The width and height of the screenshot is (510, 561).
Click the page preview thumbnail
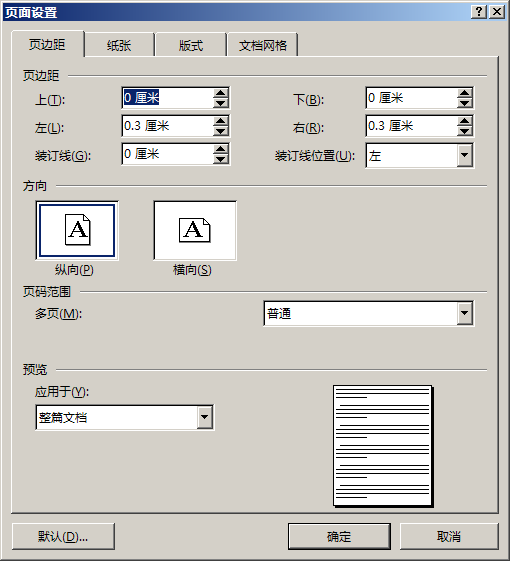(x=383, y=446)
